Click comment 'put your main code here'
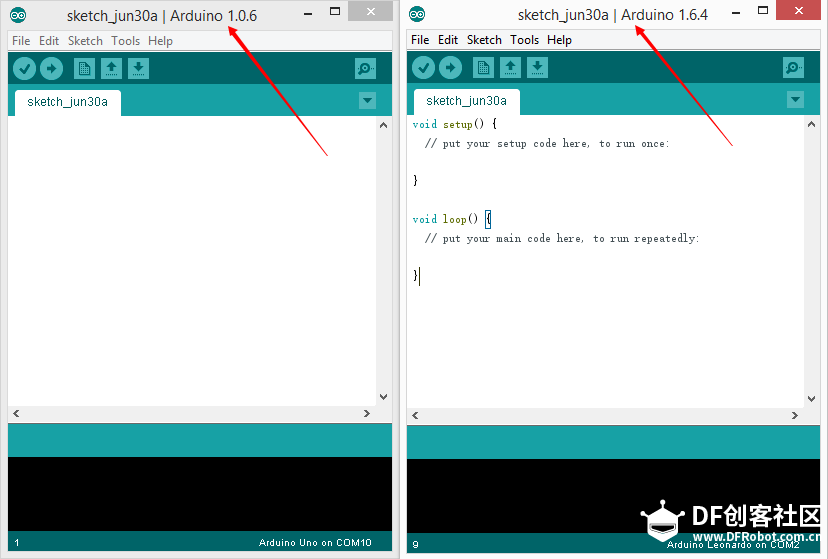The height and width of the screenshot is (559, 828). pos(562,239)
